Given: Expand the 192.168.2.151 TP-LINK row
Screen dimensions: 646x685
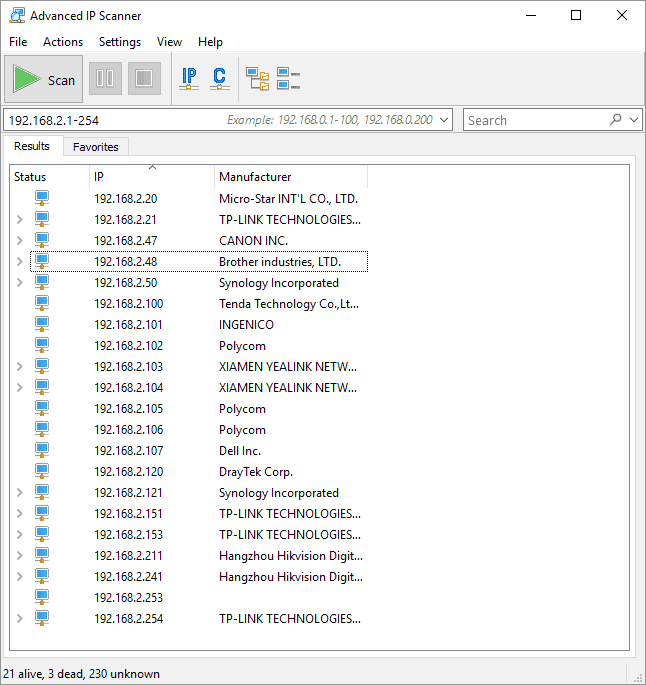Looking at the screenshot, I should point(20,513).
